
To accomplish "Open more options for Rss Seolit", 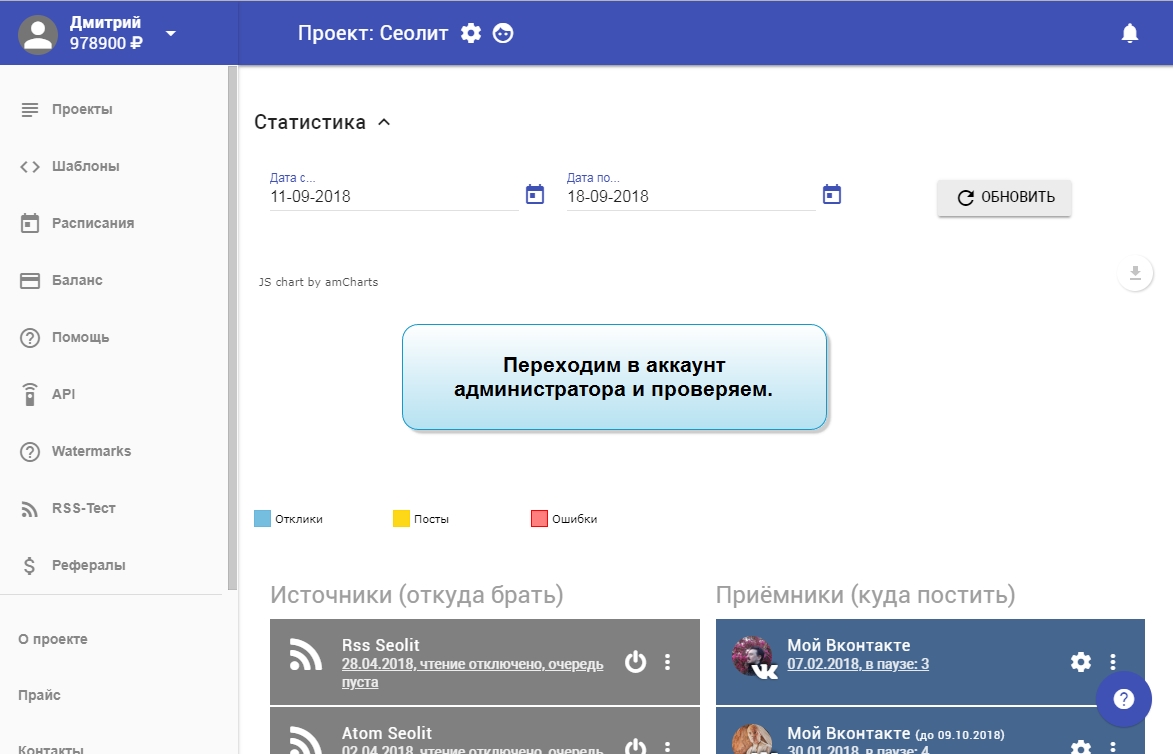I will 668,661.
